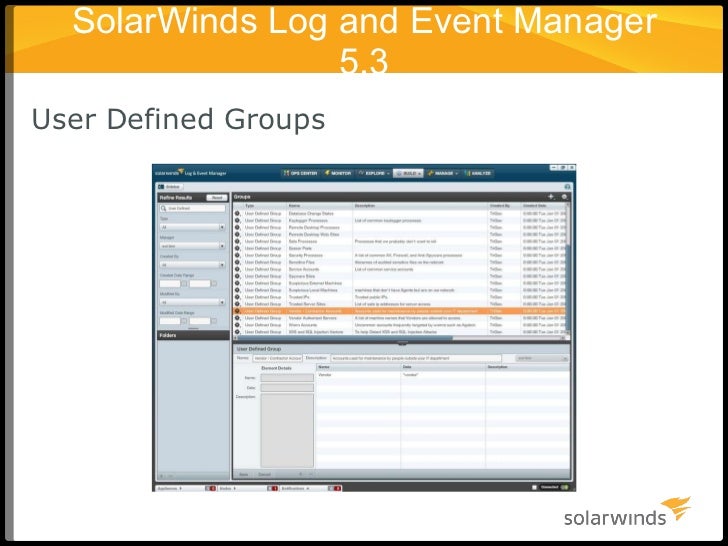Click the Reset button in Refine Results

click(x=217, y=197)
